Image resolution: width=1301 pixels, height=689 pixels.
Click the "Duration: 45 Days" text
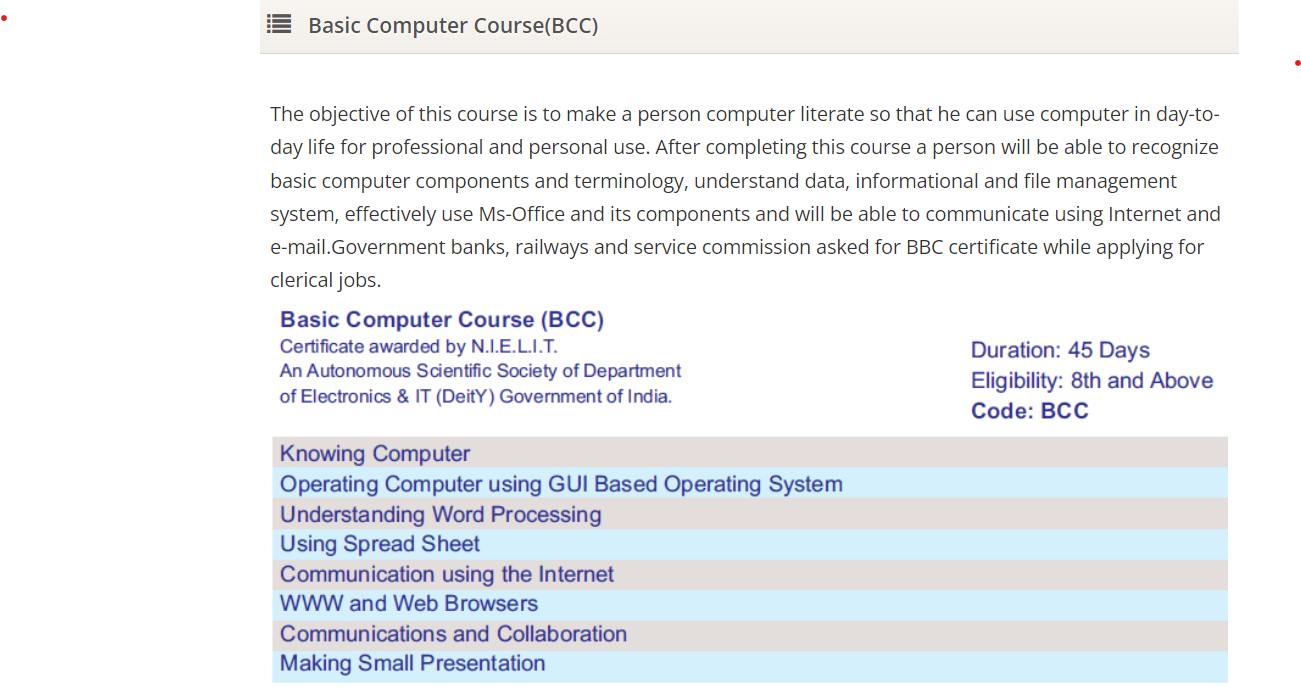tap(1060, 351)
